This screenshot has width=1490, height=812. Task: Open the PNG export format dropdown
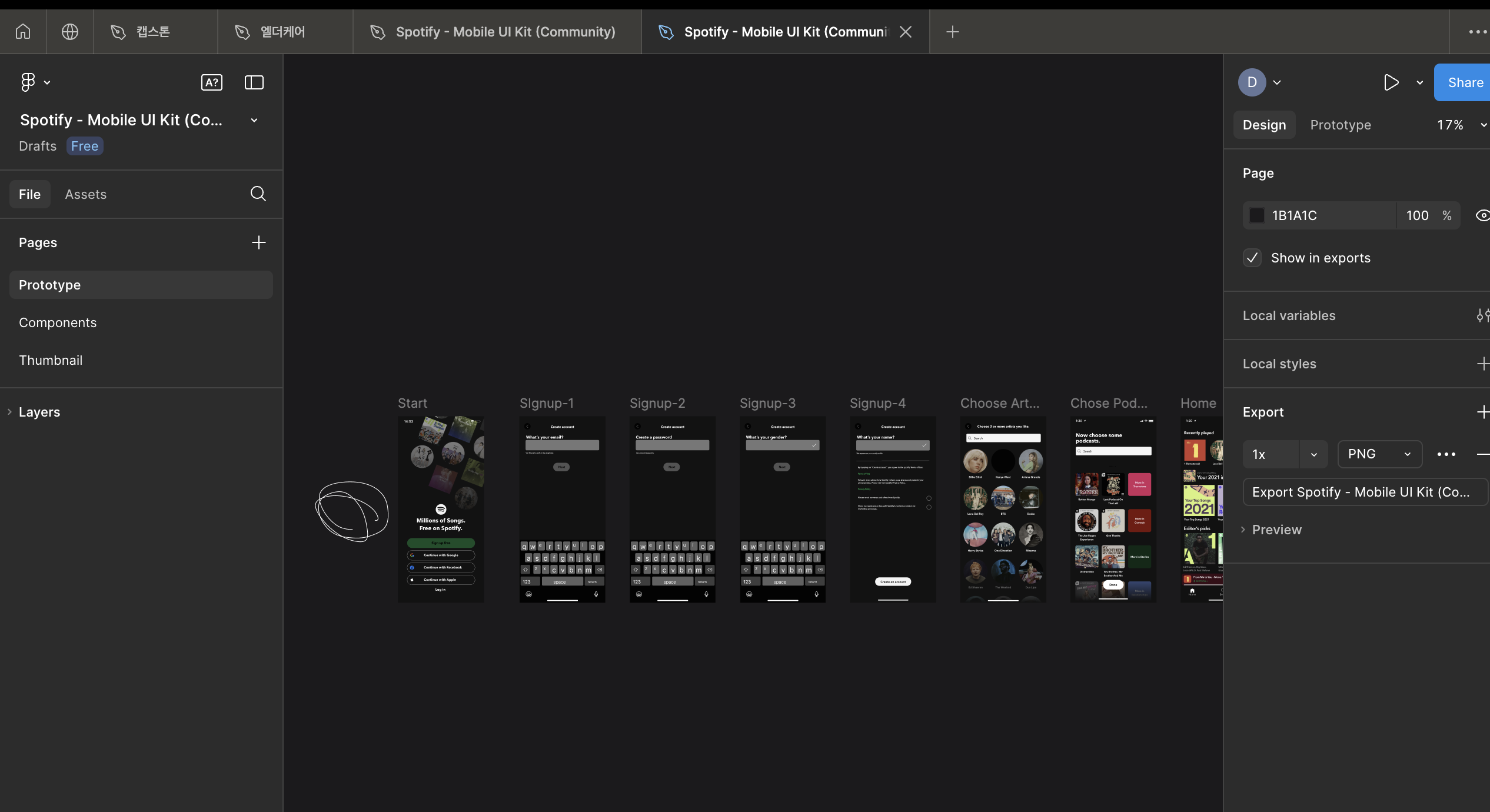[1379, 454]
